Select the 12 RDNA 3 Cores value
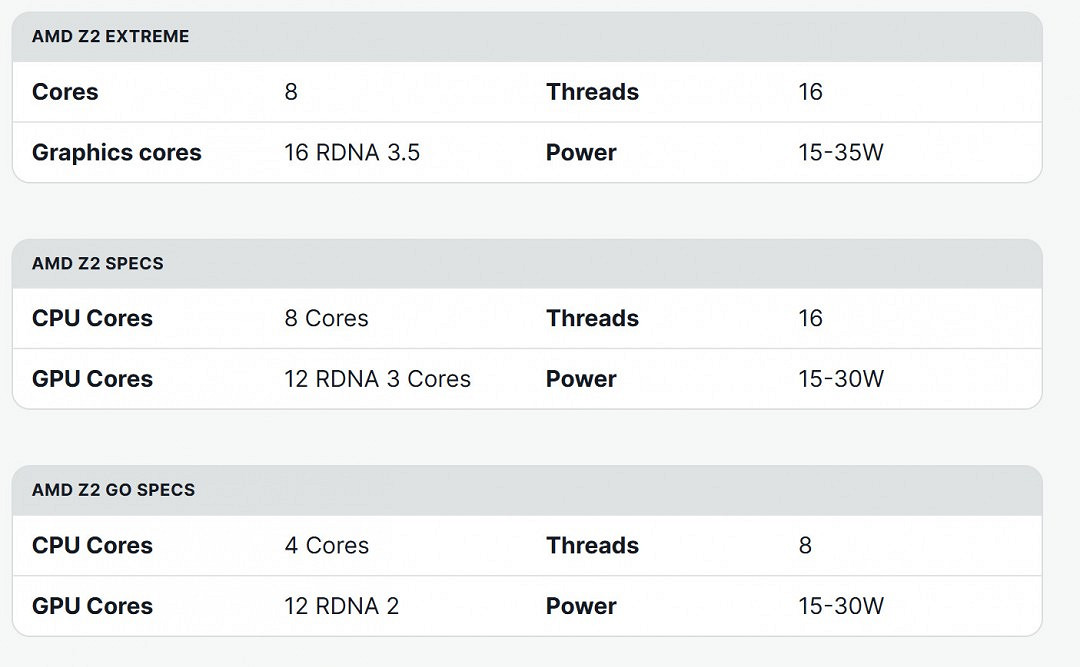1080x667 pixels. tap(377, 379)
